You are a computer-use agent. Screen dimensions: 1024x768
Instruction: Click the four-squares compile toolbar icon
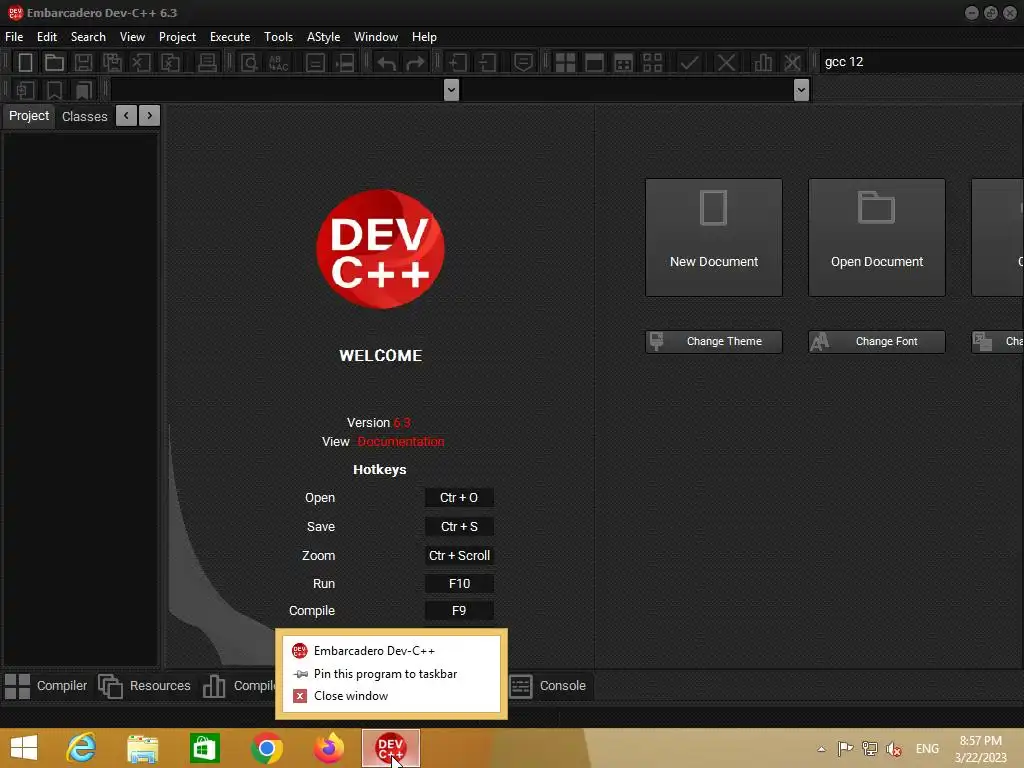pyautogui.click(x=565, y=63)
